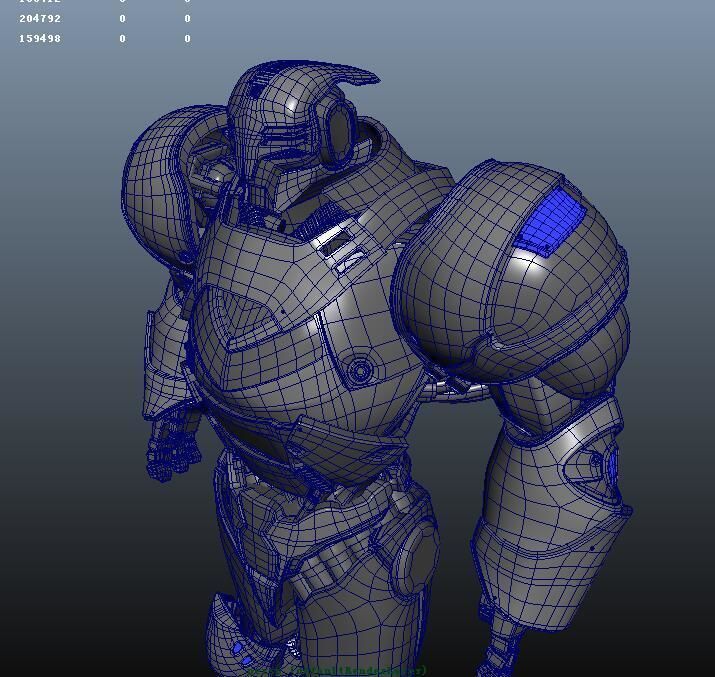Select the circular emblem on the chest plate

tap(359, 369)
